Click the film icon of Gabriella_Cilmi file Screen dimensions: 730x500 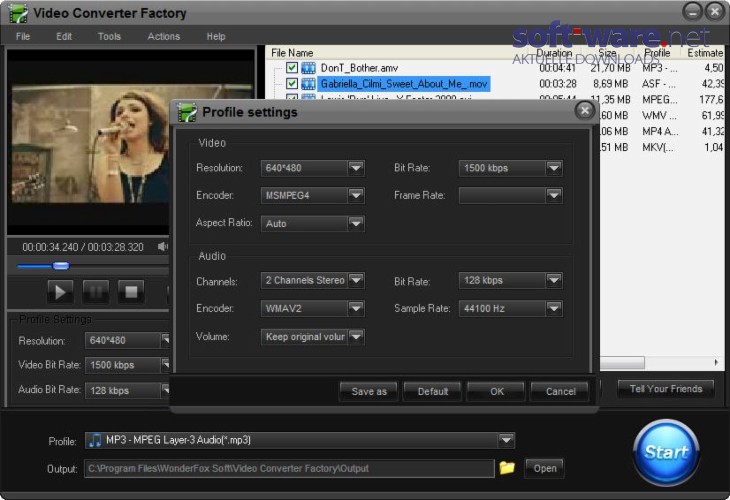pyautogui.click(x=308, y=84)
